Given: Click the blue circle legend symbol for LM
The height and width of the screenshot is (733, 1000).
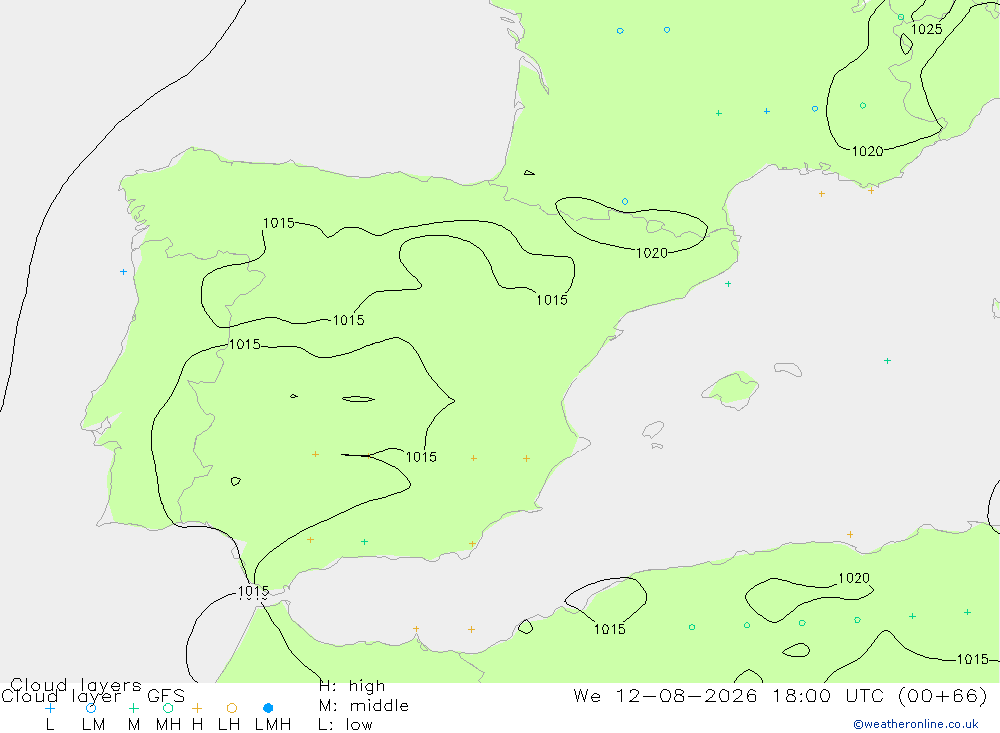Looking at the screenshot, I should 91,708.
